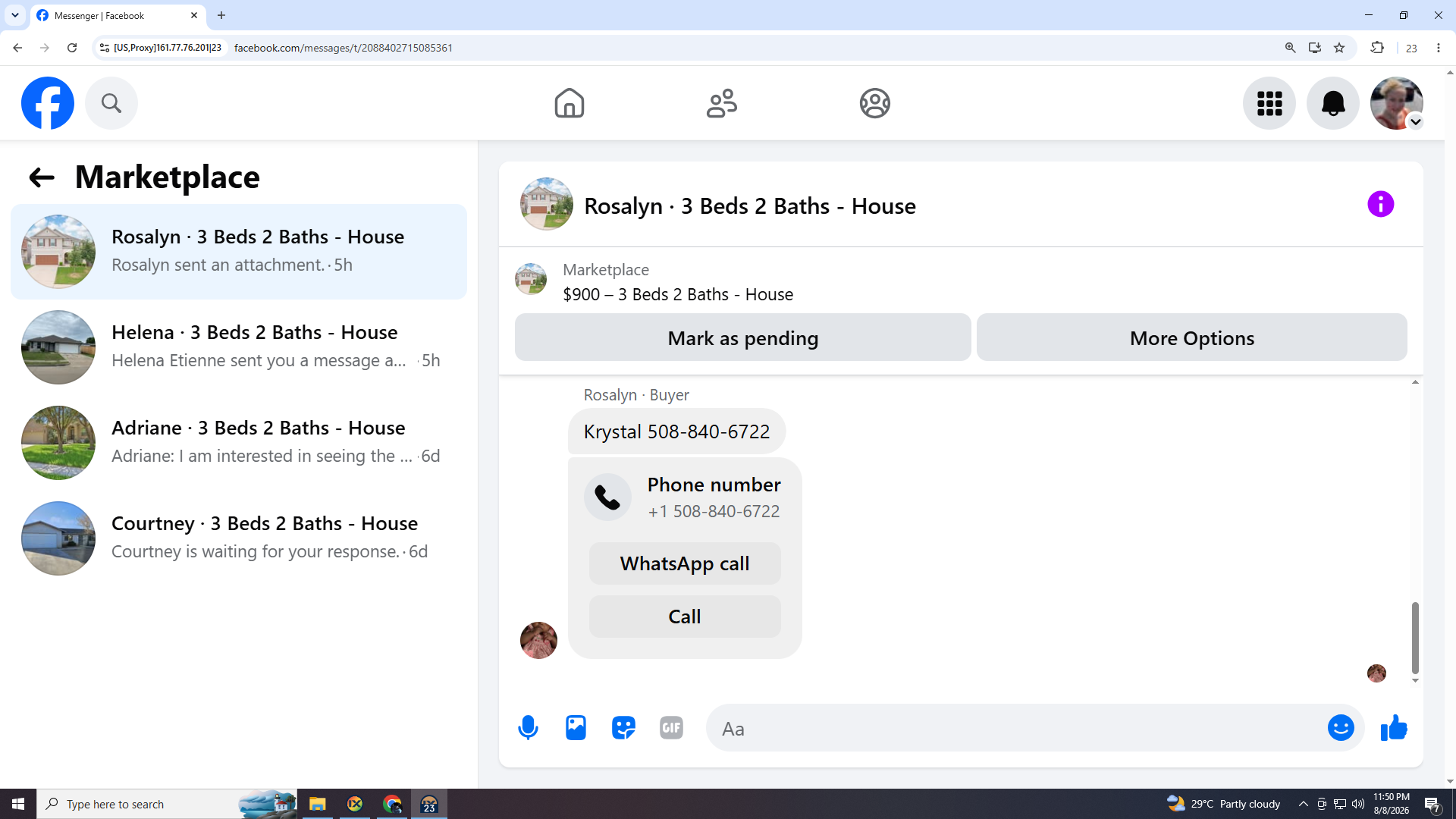This screenshot has height=819, width=1456.
Task: Open the notifications bell
Action: pos(1333,103)
